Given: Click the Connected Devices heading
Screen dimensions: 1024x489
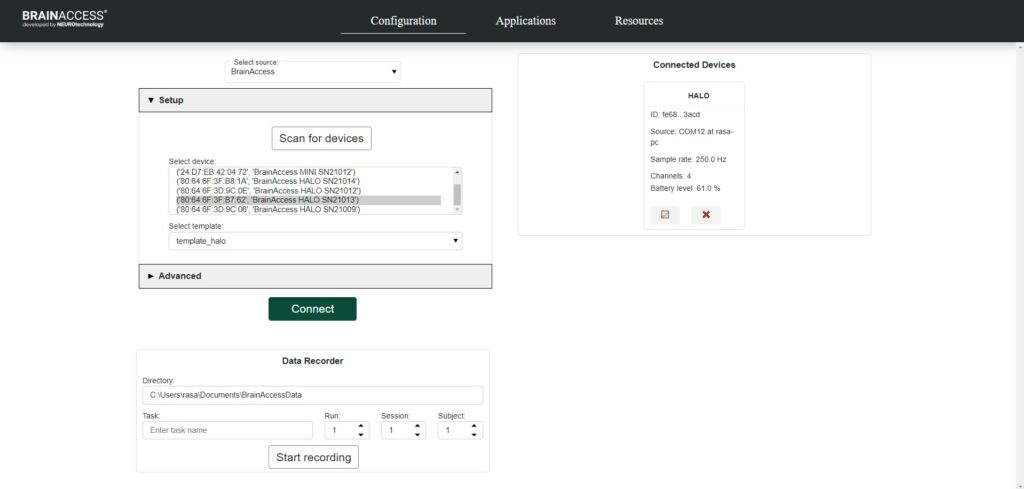Looking at the screenshot, I should tap(694, 65).
